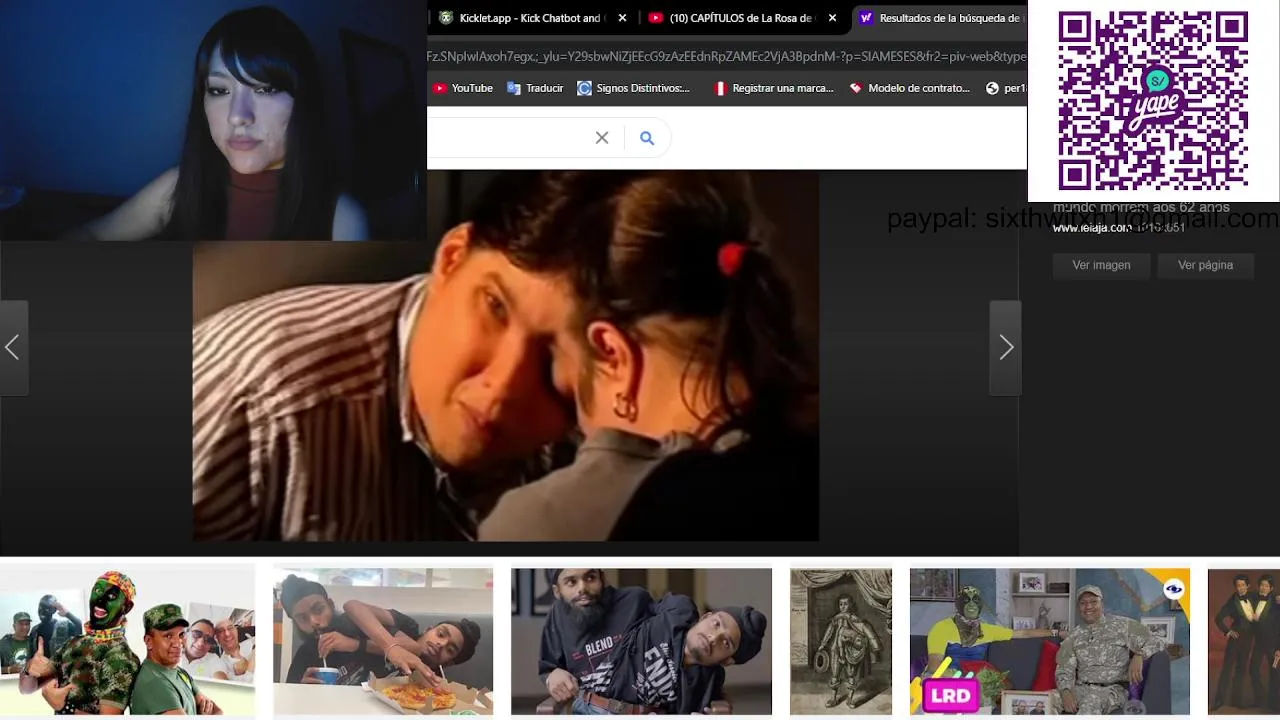Click the Signos Distintivos bookmark icon
Screen dimensions: 1280x720
[584, 88]
